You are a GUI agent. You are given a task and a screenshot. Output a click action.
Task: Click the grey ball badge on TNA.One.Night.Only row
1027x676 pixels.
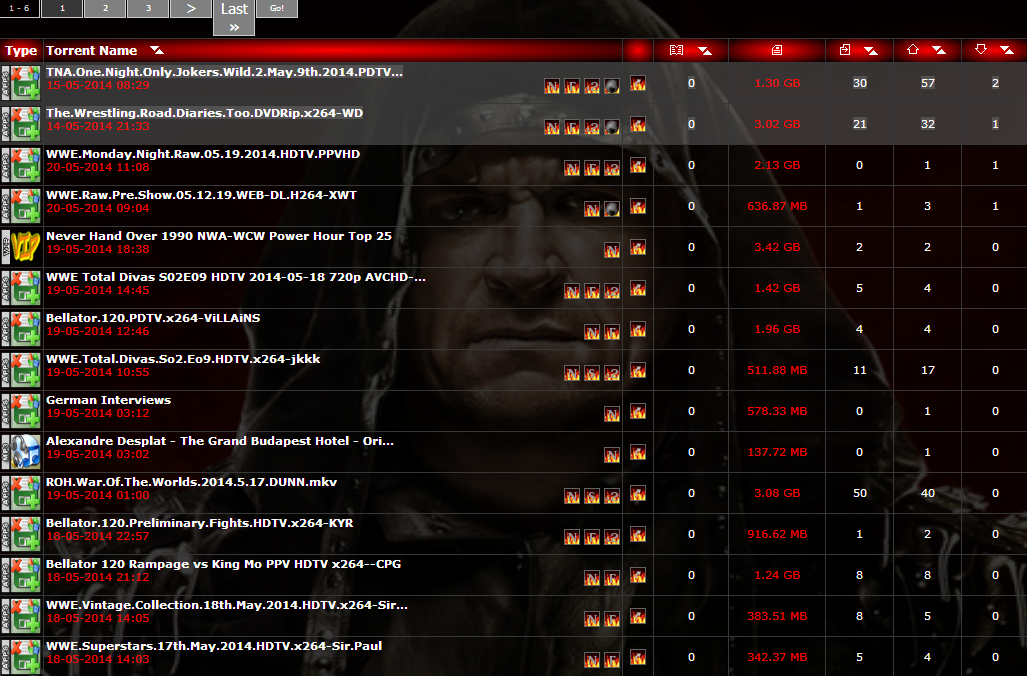612,86
